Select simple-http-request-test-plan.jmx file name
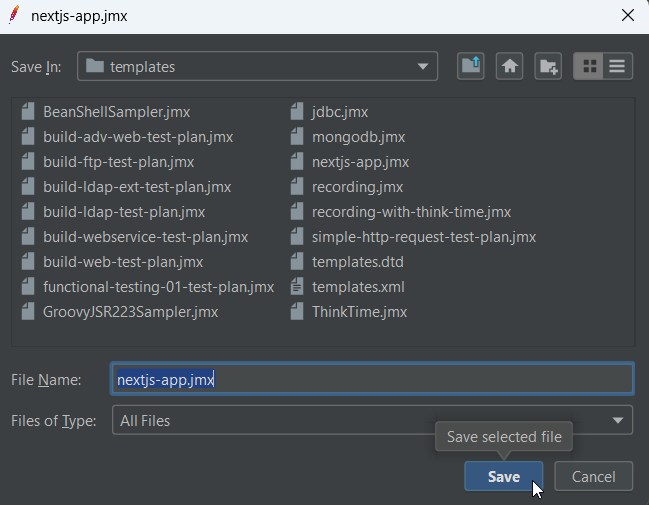 click(424, 237)
